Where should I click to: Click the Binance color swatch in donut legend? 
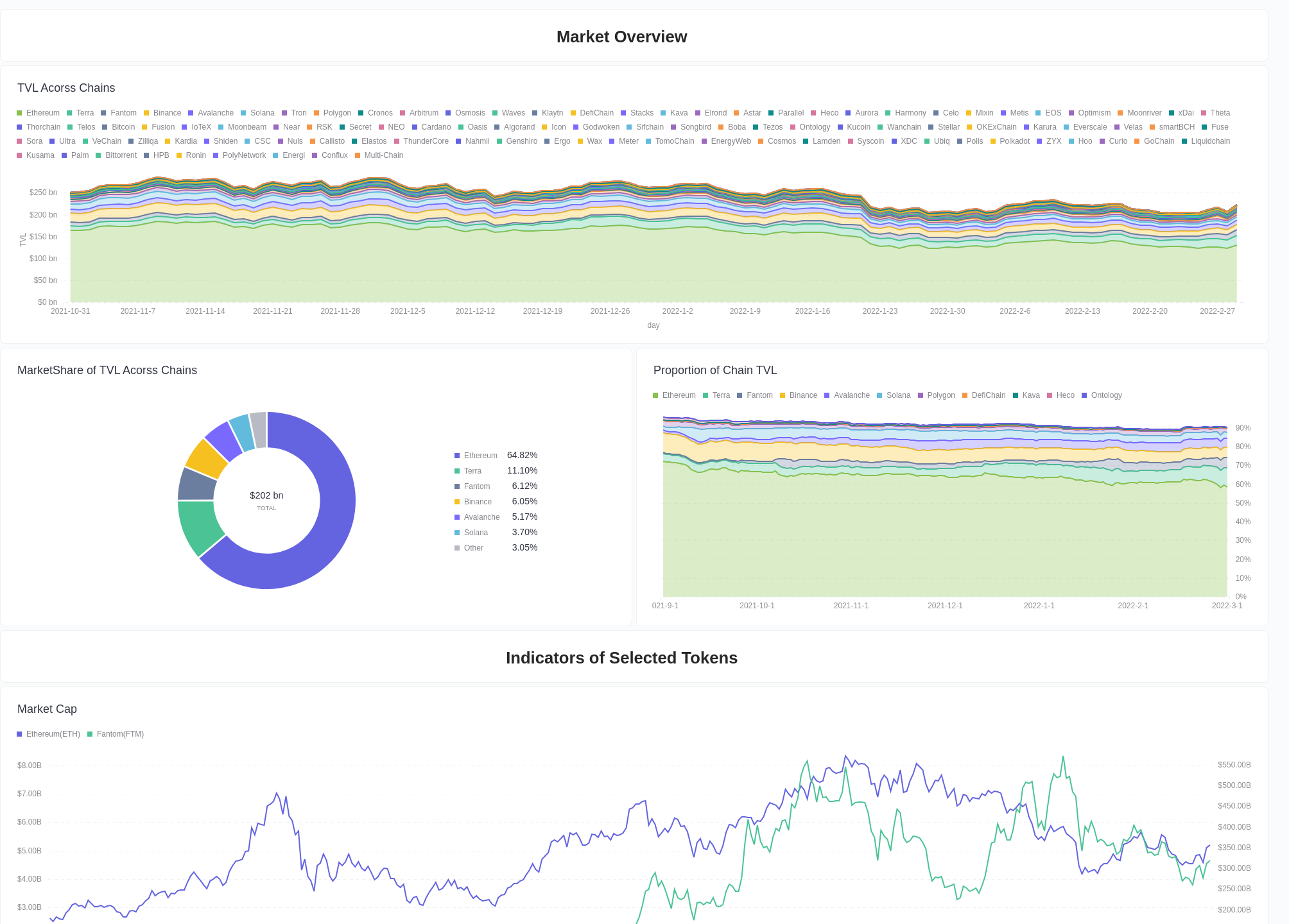pos(456,501)
